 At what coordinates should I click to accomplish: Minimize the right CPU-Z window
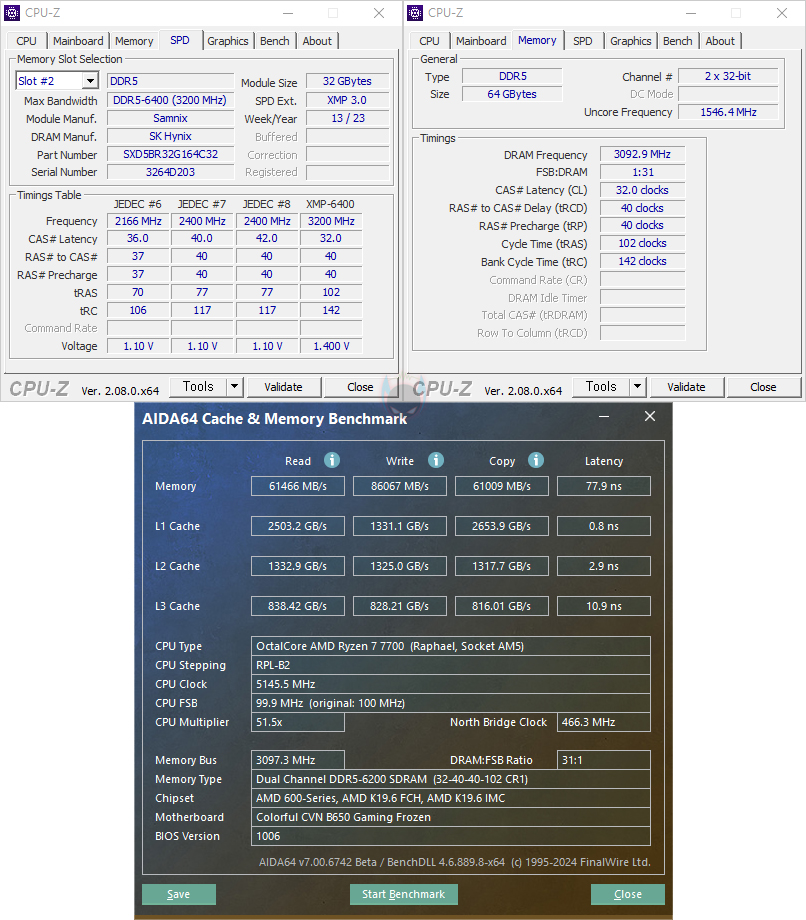tap(690, 13)
